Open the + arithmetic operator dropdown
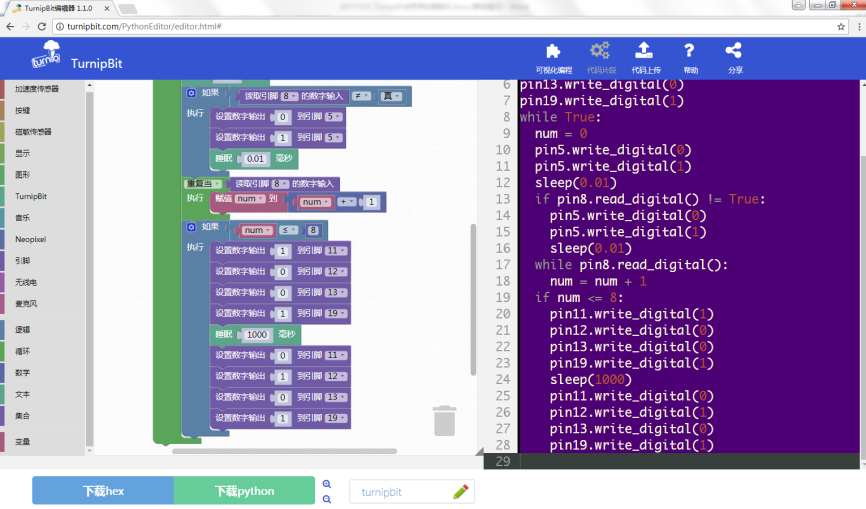The image size is (866, 509). [347, 202]
